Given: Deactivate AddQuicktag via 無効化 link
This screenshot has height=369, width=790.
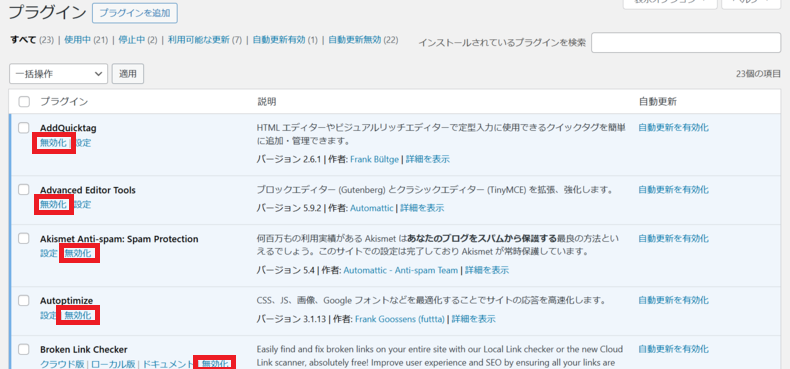Looking at the screenshot, I should click(53, 143).
